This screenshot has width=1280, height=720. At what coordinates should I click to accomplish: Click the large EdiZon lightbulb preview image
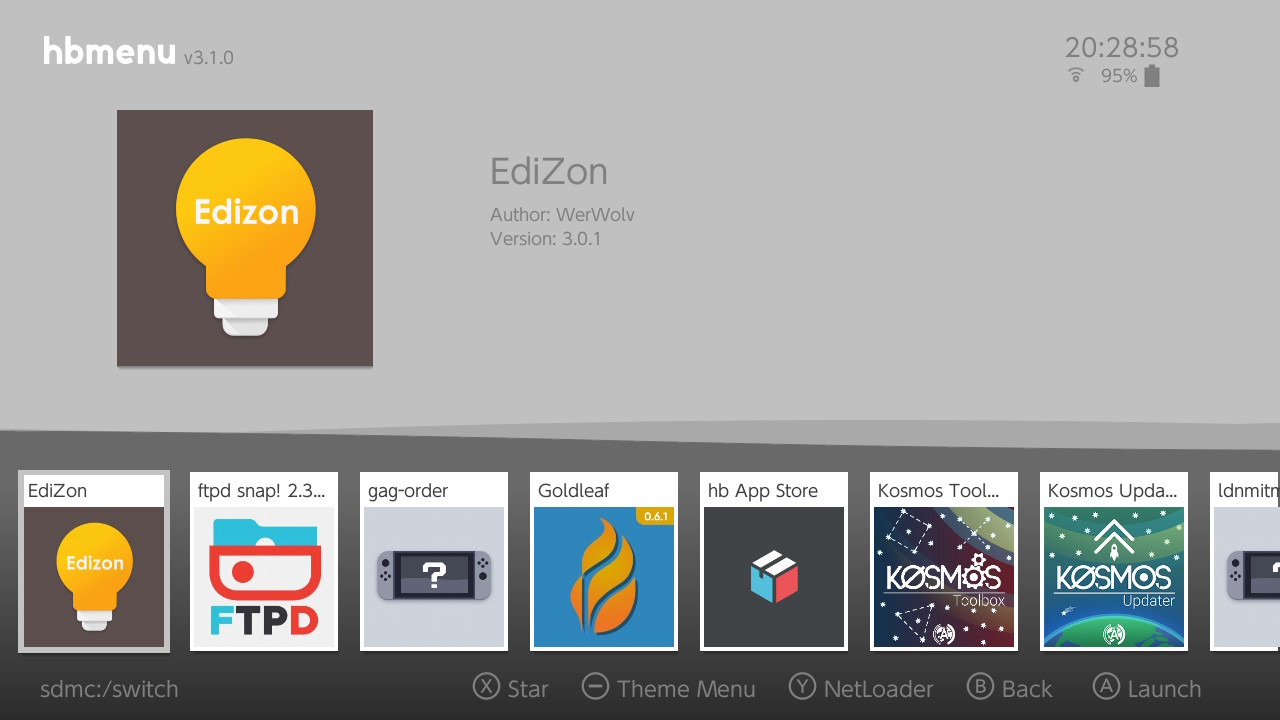click(x=245, y=238)
